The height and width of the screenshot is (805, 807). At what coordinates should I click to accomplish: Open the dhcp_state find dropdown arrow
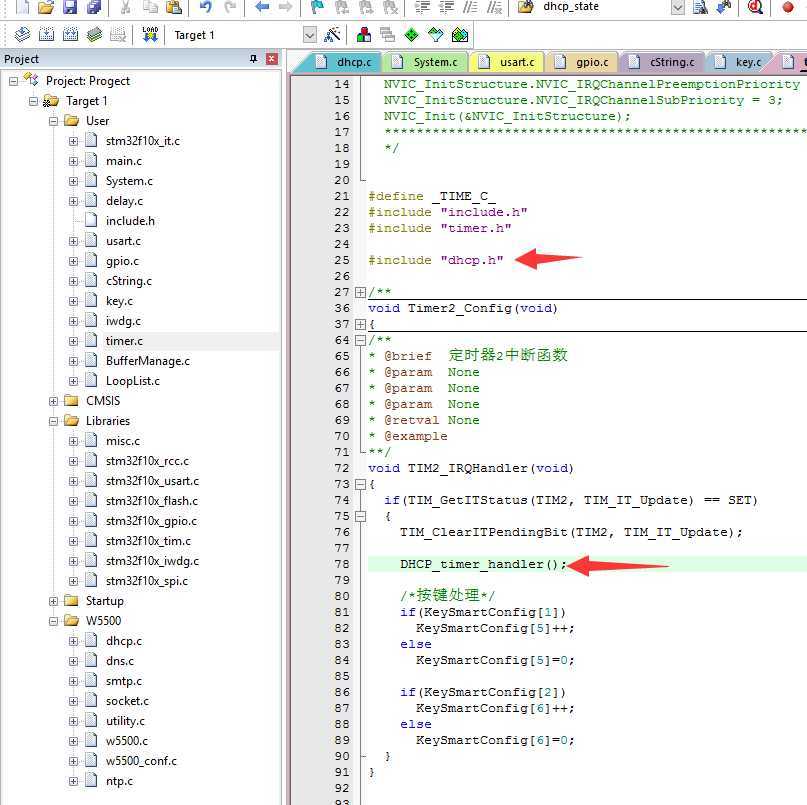[x=678, y=7]
